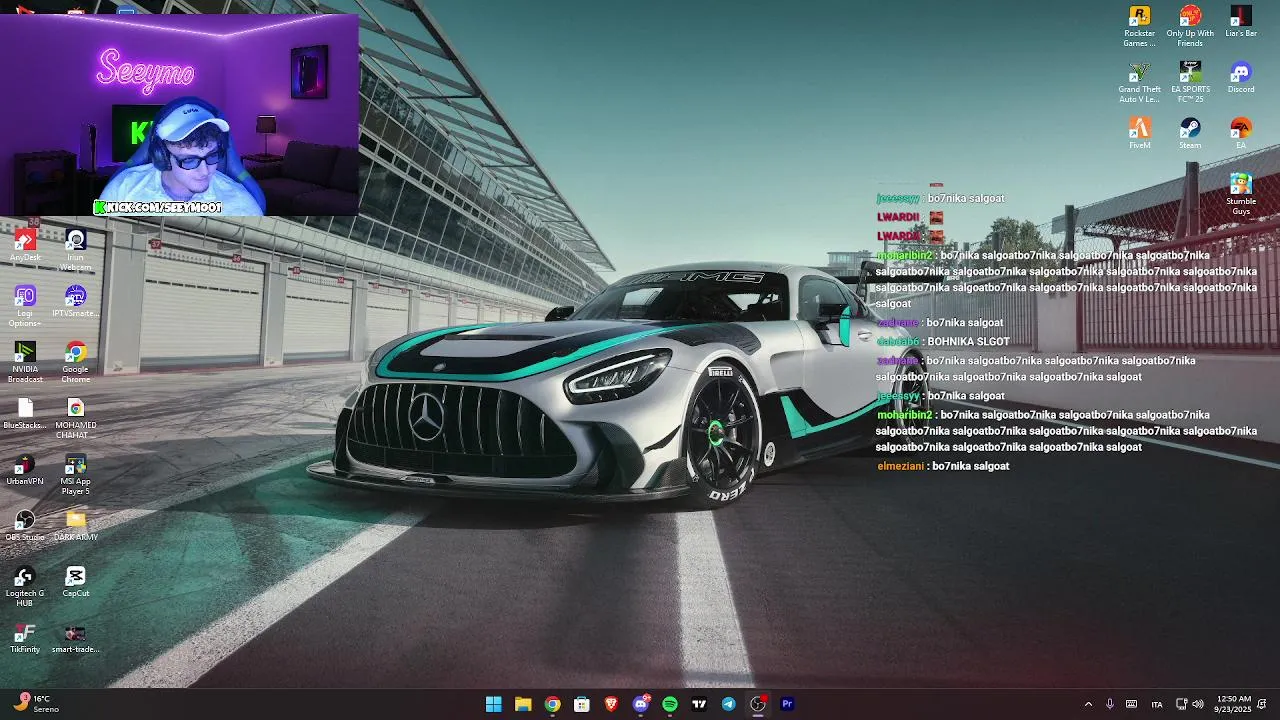
Task: Launch the Stumble Guys desktop shortcut
Action: point(1241,194)
